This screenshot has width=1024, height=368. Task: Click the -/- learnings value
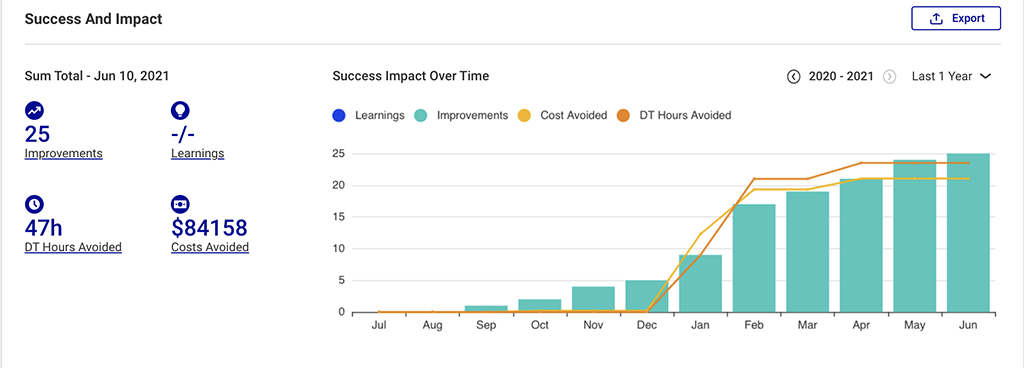184,134
